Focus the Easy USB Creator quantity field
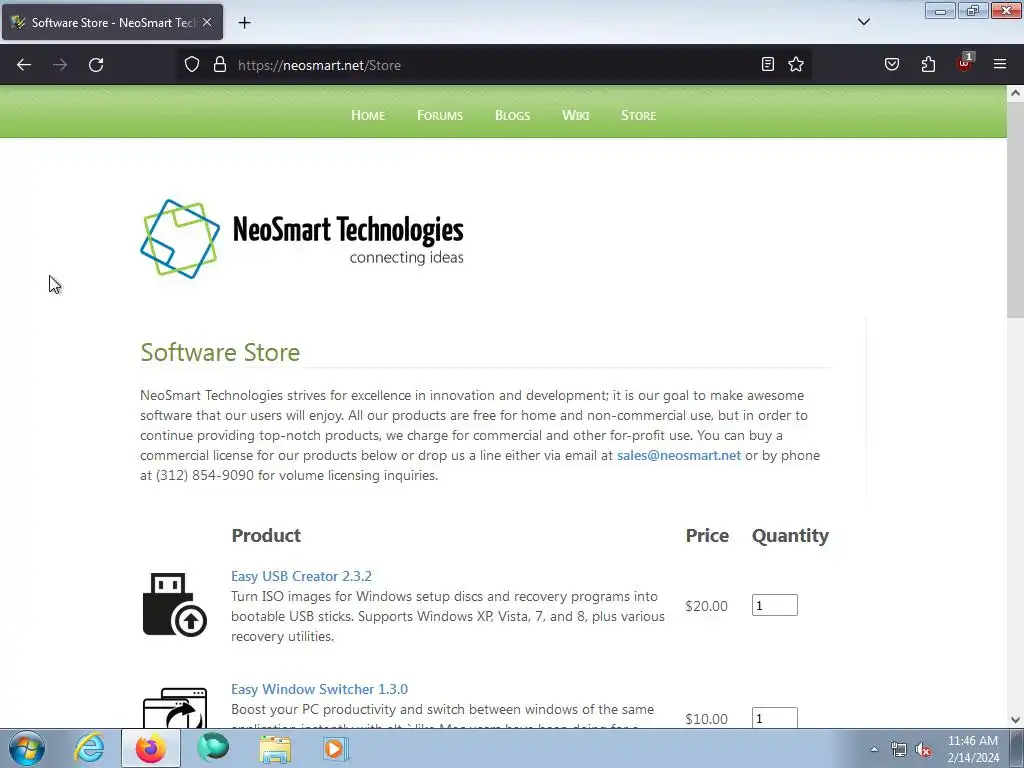Viewport: 1024px width, 768px height. (775, 605)
